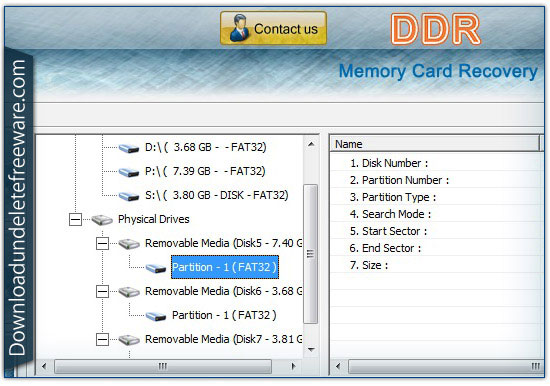Click tree vertical scrollbar up arrow
550x386 pixels.
[311, 144]
